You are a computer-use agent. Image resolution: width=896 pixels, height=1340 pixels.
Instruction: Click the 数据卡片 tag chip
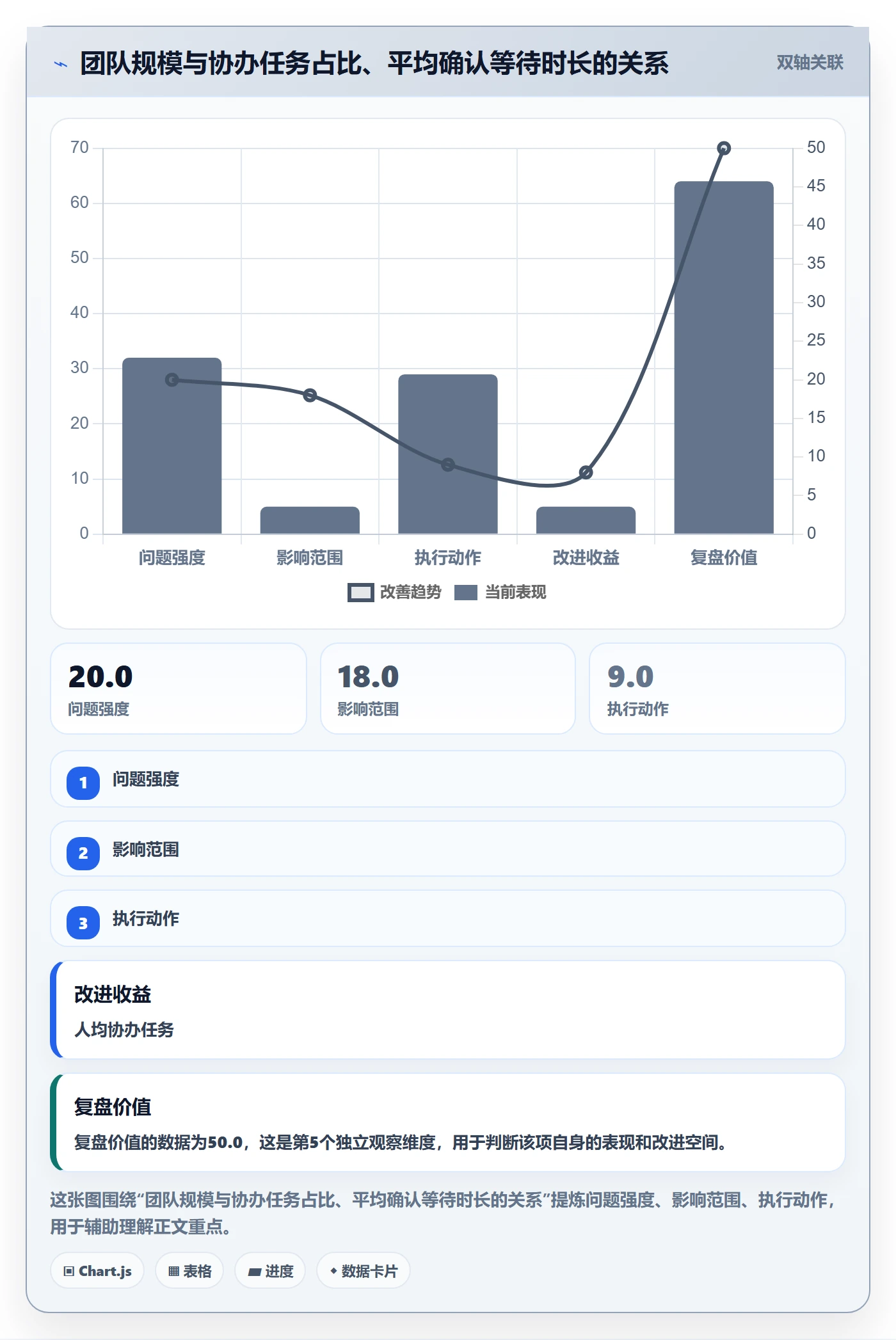click(364, 1271)
